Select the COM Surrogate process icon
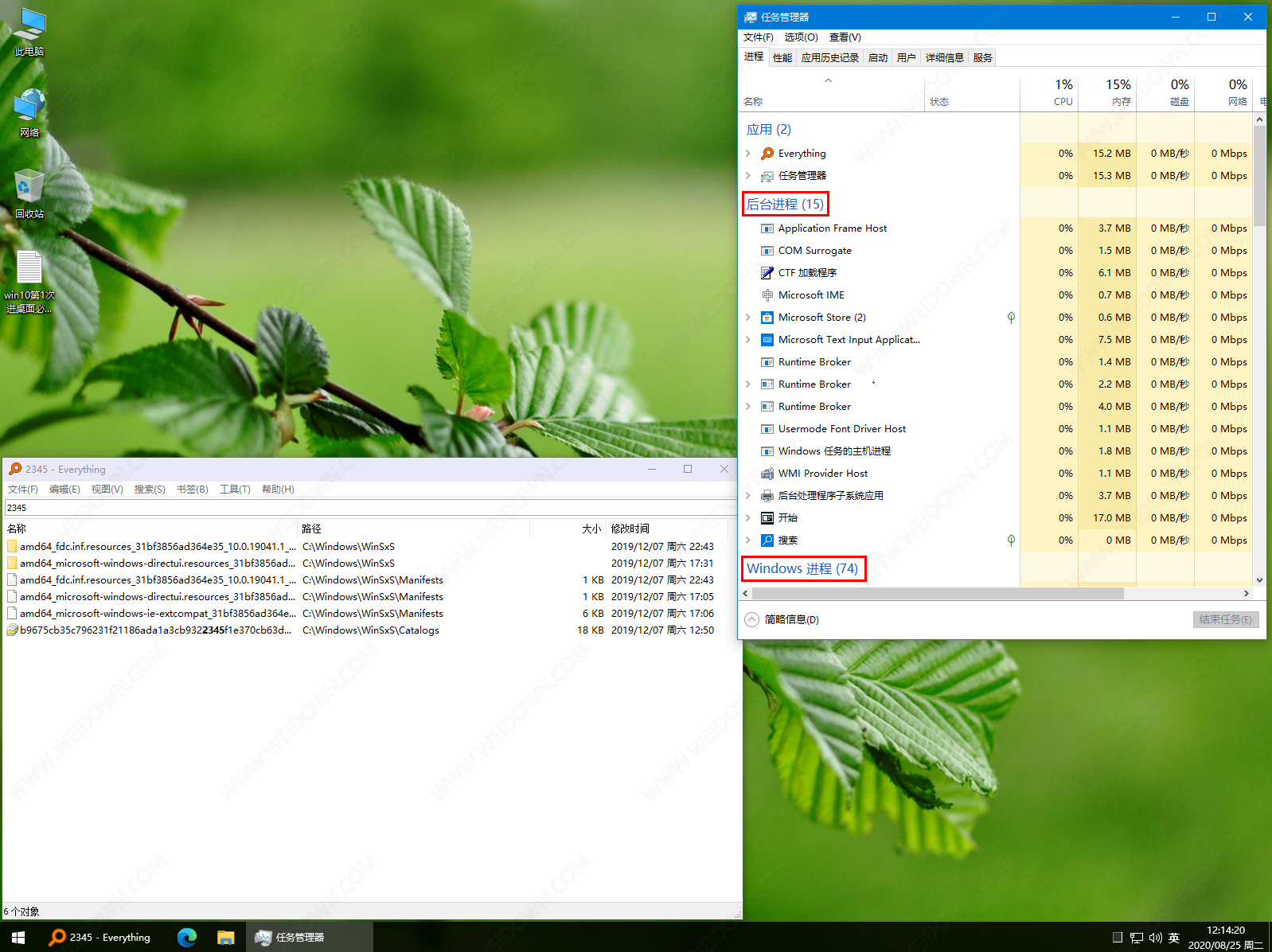1272x952 pixels. point(767,251)
